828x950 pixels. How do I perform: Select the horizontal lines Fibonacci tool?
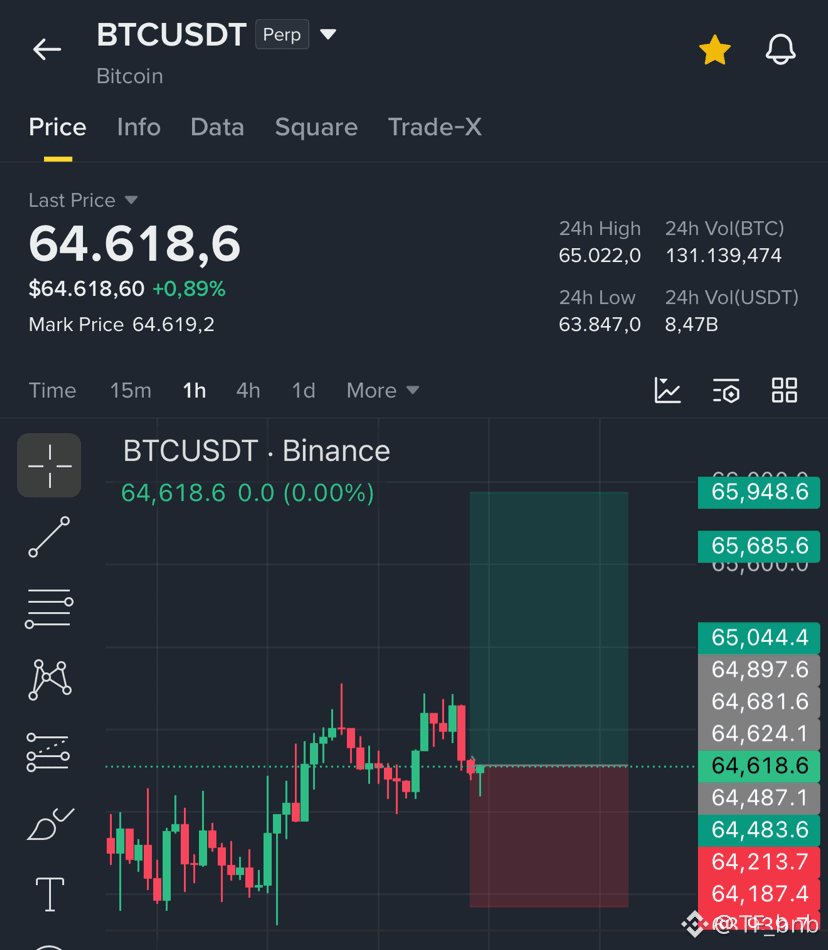click(x=49, y=608)
